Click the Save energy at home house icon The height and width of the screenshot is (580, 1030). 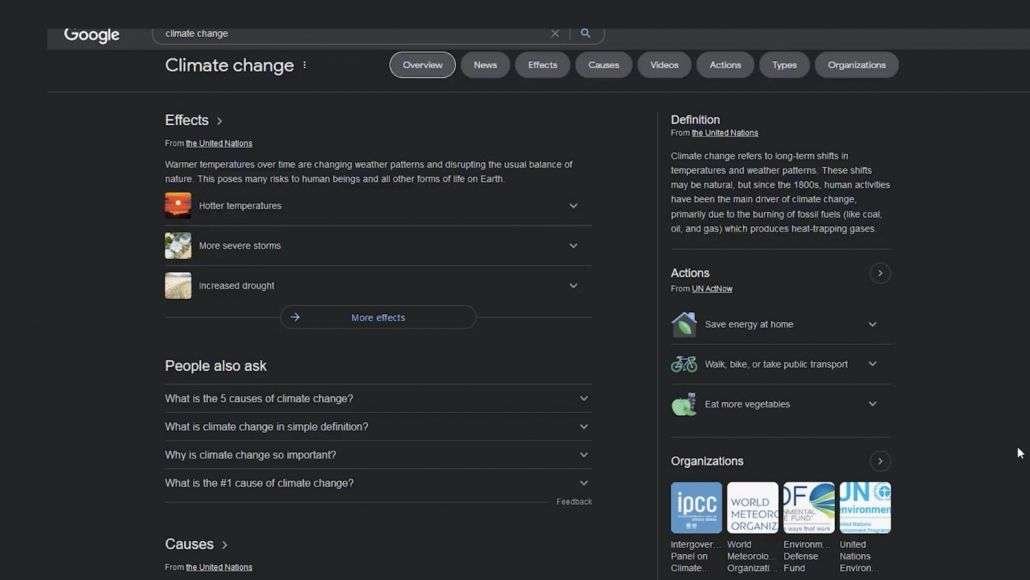(684, 324)
